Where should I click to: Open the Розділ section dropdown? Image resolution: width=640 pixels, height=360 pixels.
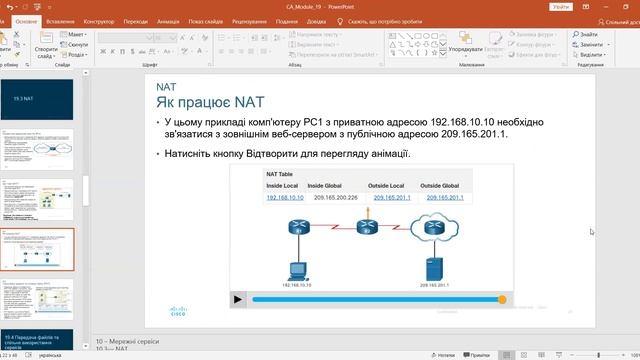point(75,55)
